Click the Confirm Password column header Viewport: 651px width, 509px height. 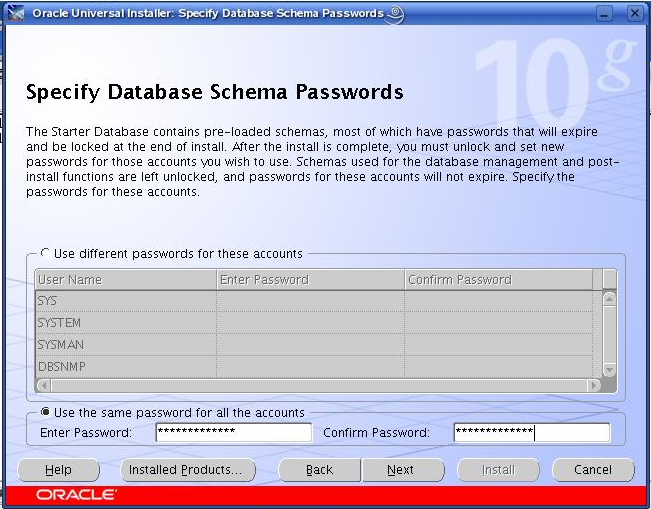click(x=498, y=280)
